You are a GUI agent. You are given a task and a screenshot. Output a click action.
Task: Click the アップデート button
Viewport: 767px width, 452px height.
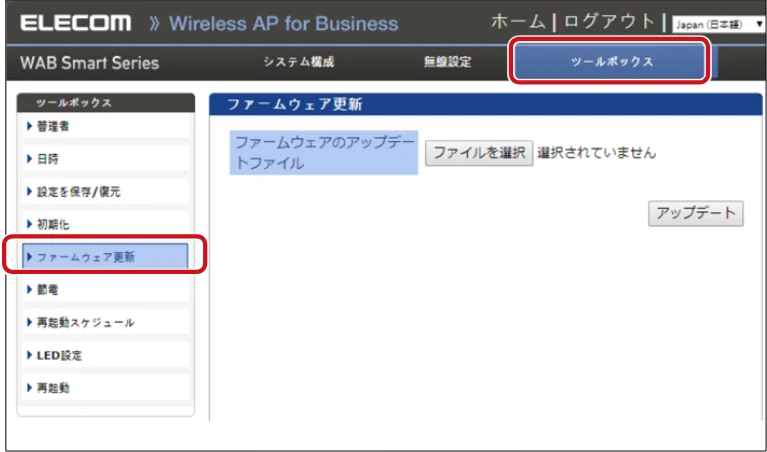pyautogui.click(x=696, y=213)
